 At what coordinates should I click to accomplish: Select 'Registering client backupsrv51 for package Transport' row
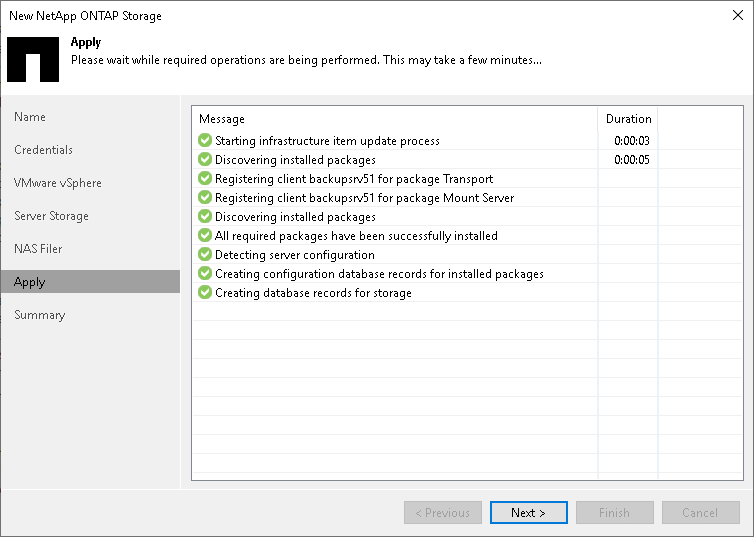coord(468,178)
